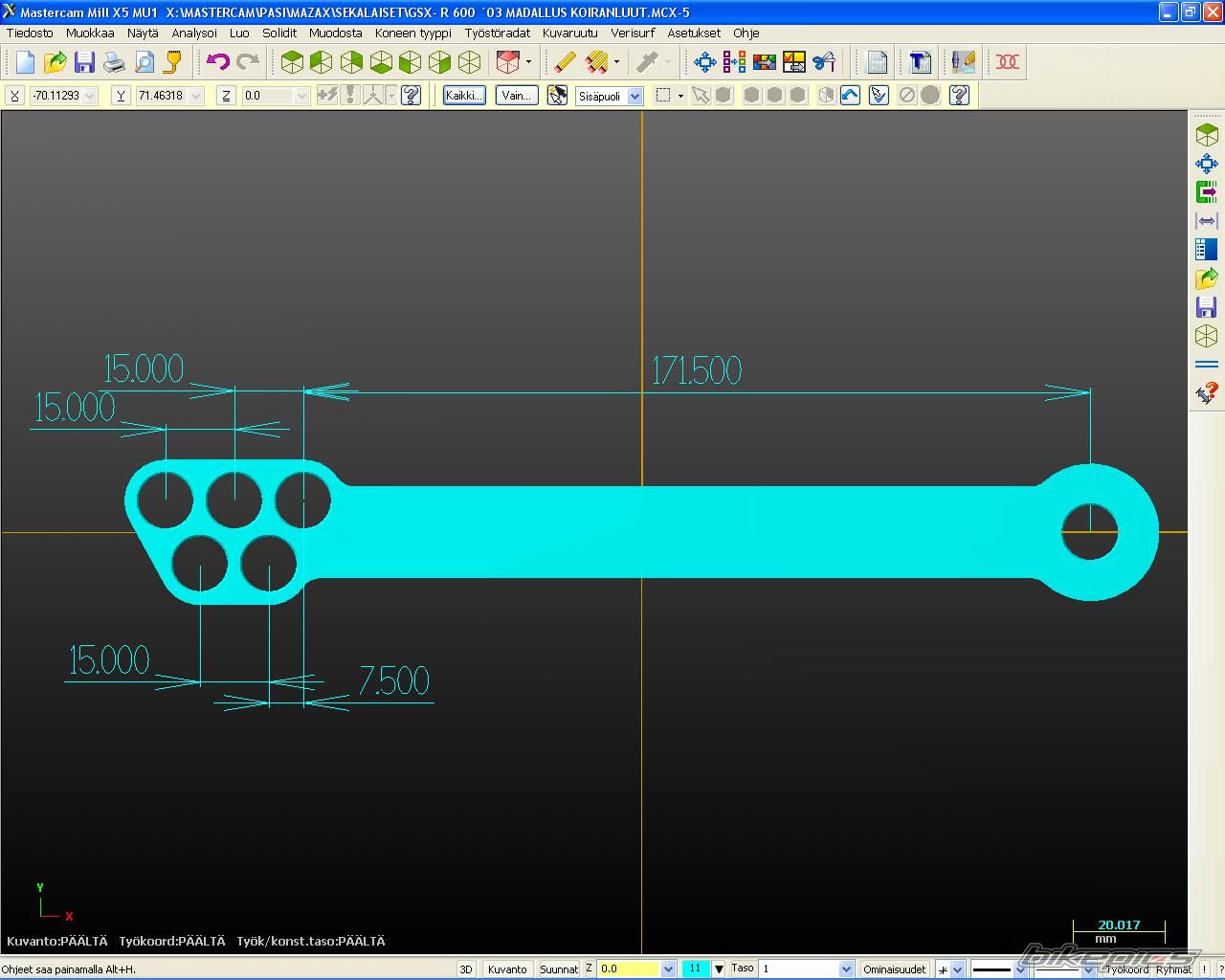1225x980 pixels.
Task: Click the colored node tree icon
Action: (x=735, y=62)
